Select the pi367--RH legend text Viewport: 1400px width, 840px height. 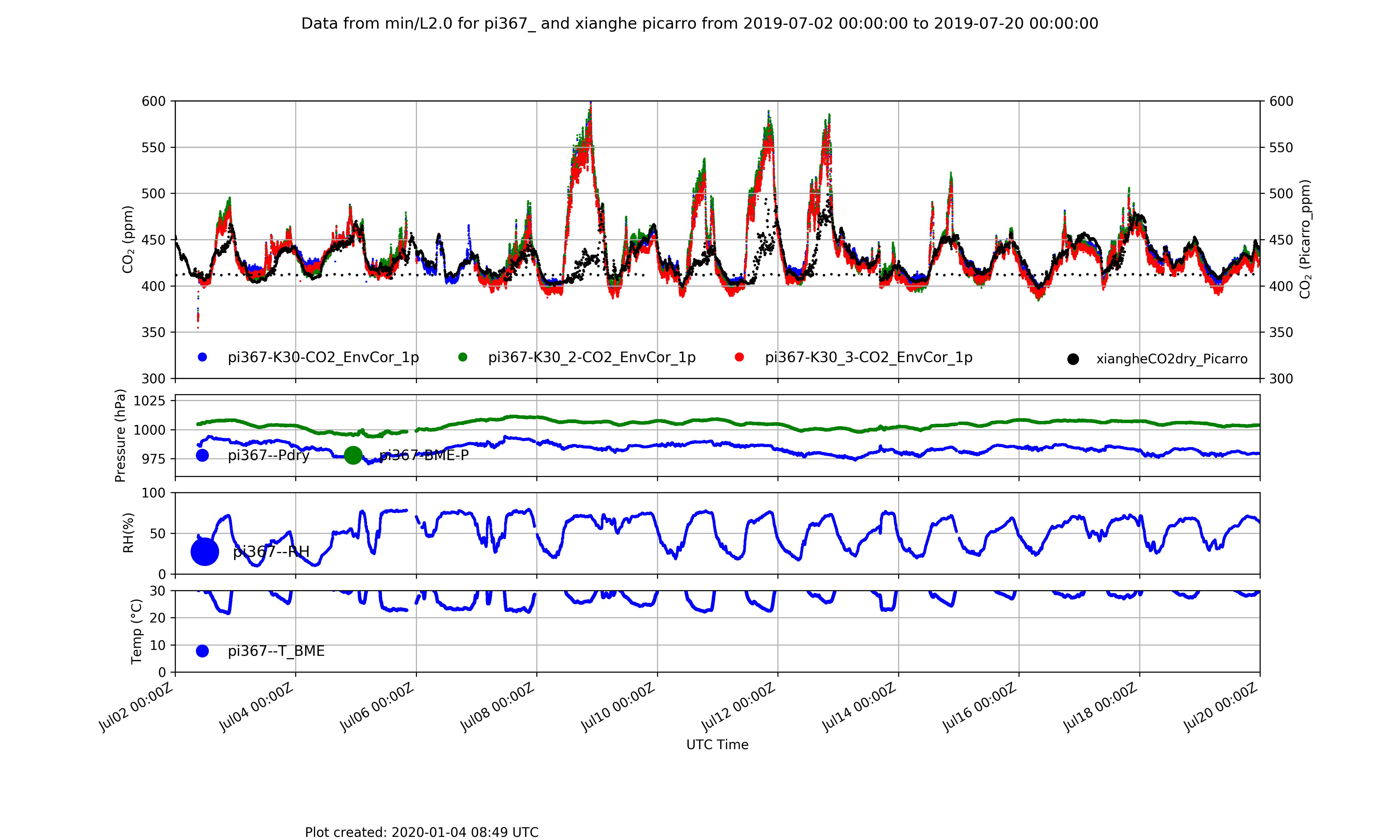tap(271, 552)
